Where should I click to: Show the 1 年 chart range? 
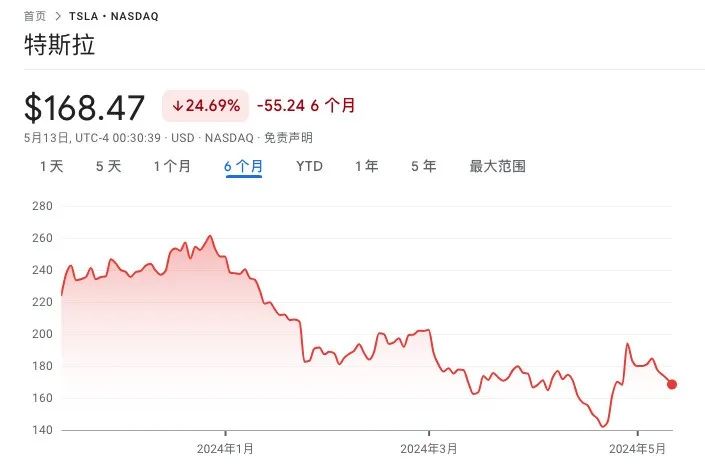366,166
